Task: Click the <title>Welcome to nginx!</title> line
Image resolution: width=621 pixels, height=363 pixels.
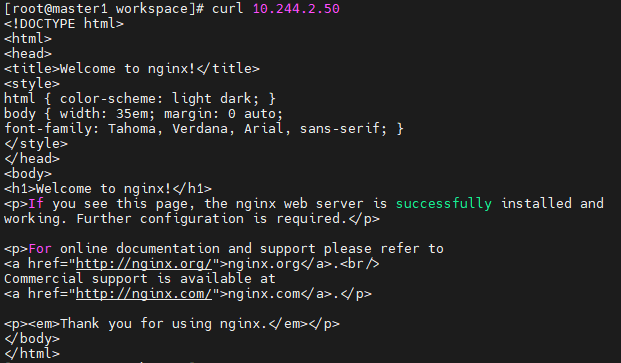Action: (x=132, y=69)
